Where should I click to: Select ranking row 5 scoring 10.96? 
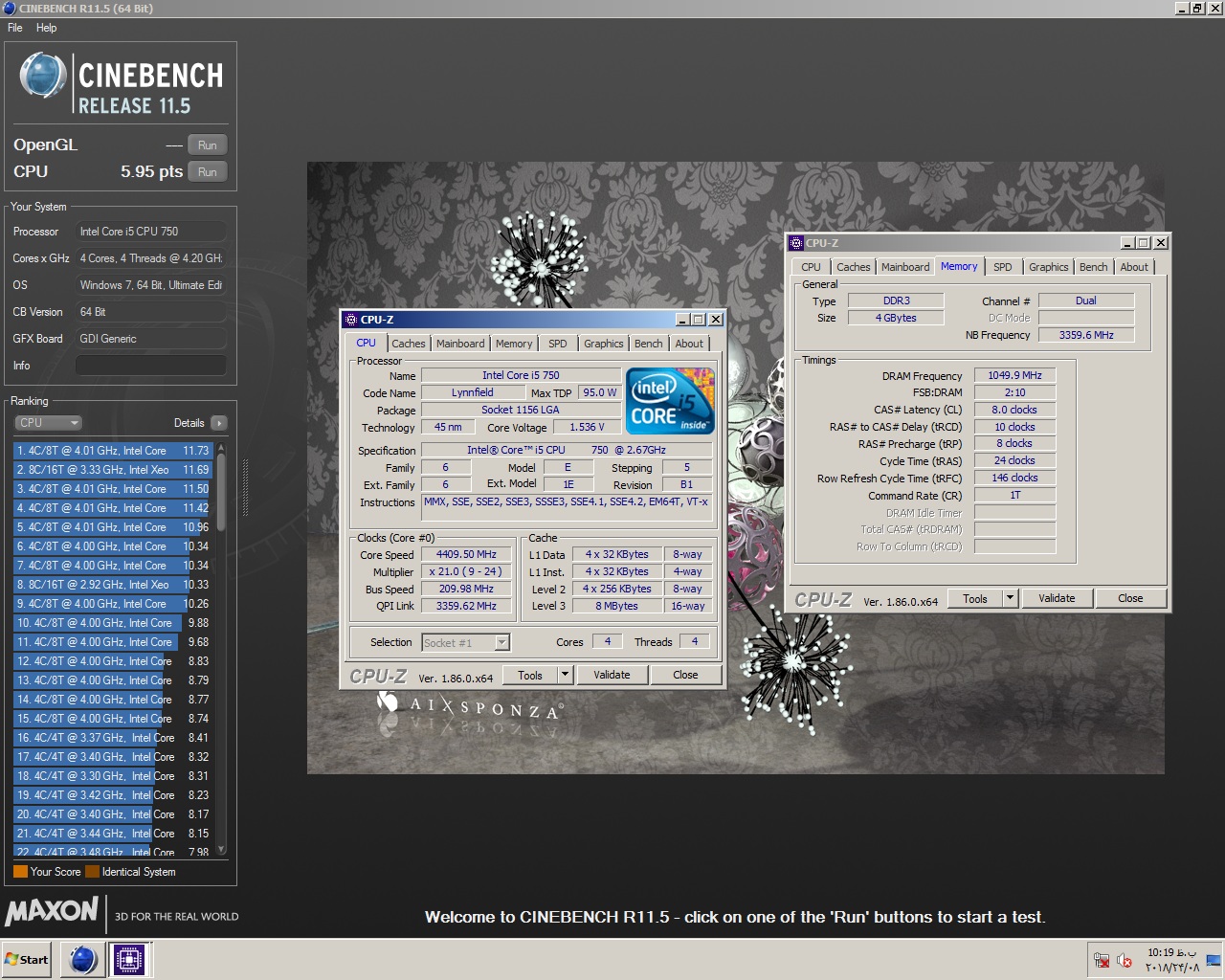[x=113, y=526]
